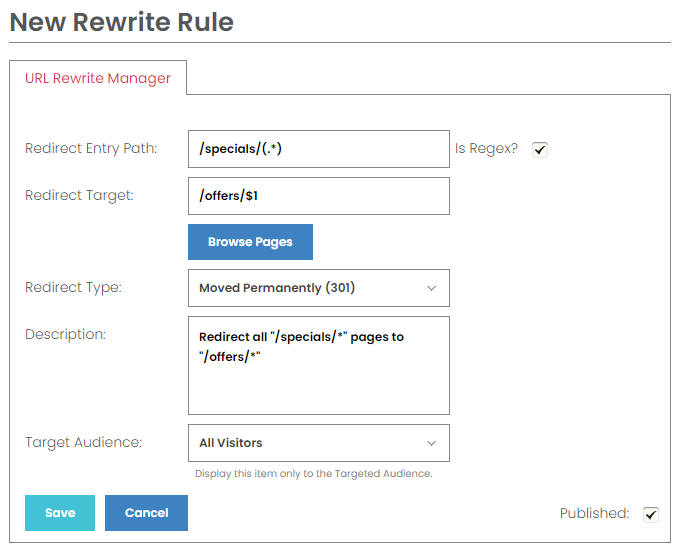Click the Redirect Entry Path: label
This screenshot has height=549, width=679.
pos(91,149)
